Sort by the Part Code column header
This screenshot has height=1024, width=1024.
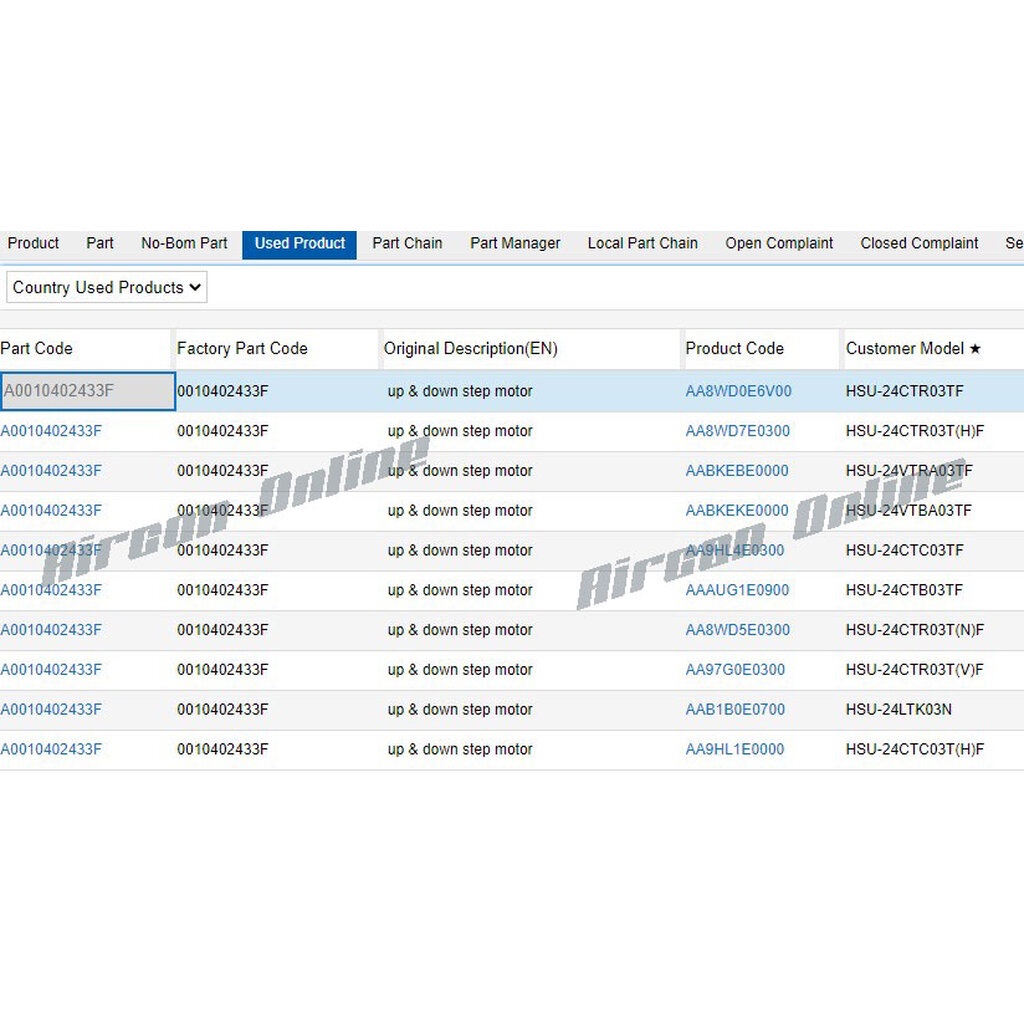coord(37,349)
